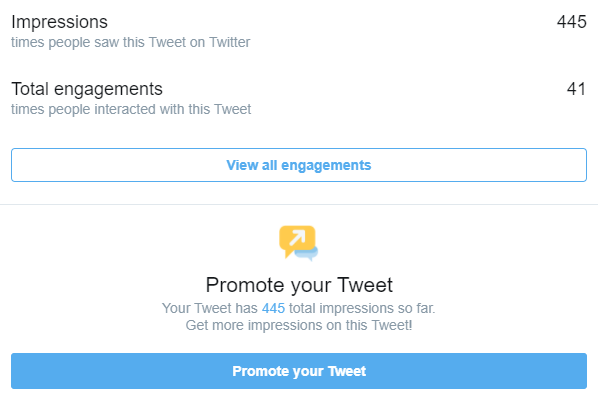Click the 445 impressions count at the row's right

(572, 22)
